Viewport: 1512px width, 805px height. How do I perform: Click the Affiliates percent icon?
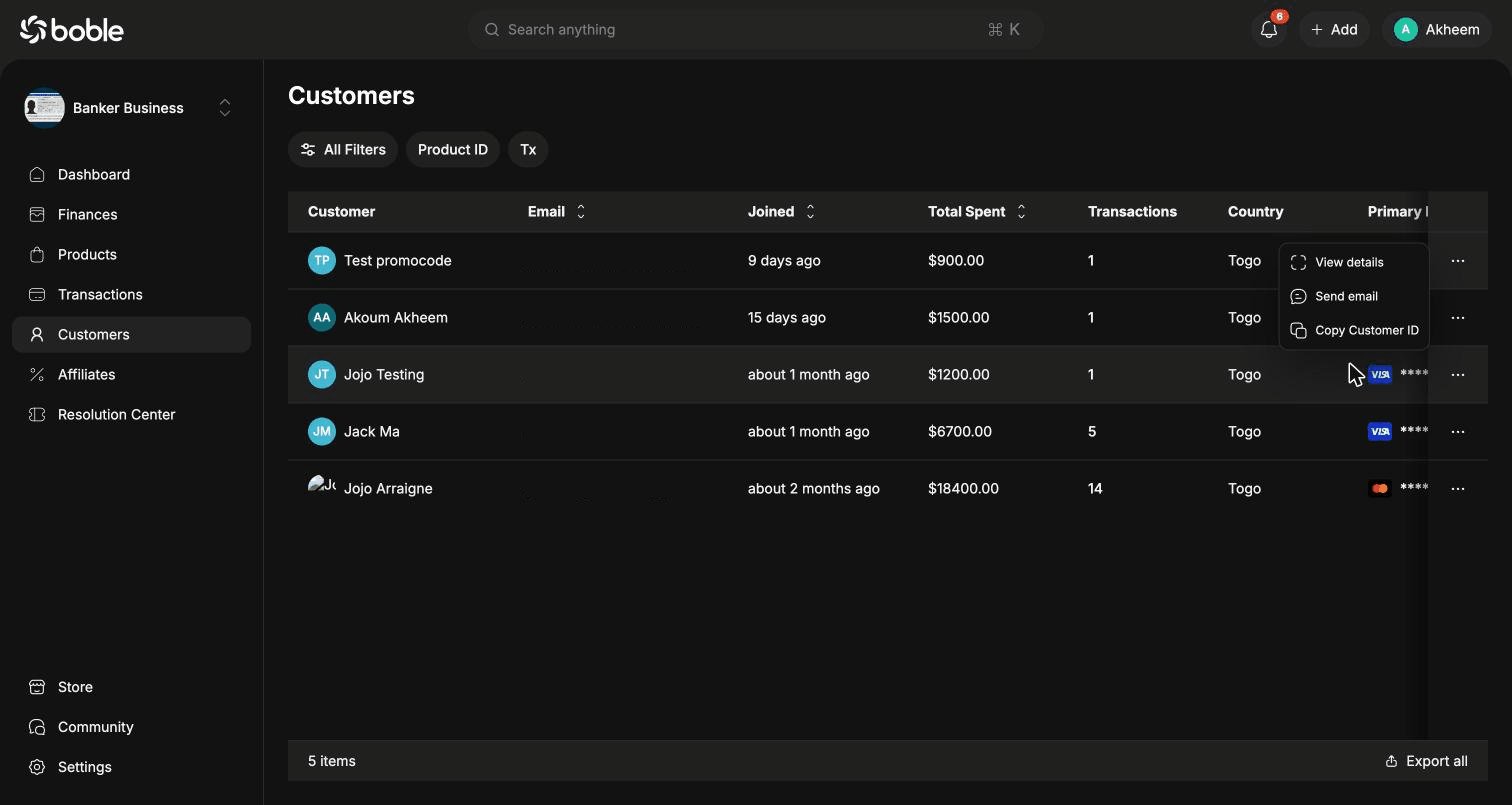[37, 374]
